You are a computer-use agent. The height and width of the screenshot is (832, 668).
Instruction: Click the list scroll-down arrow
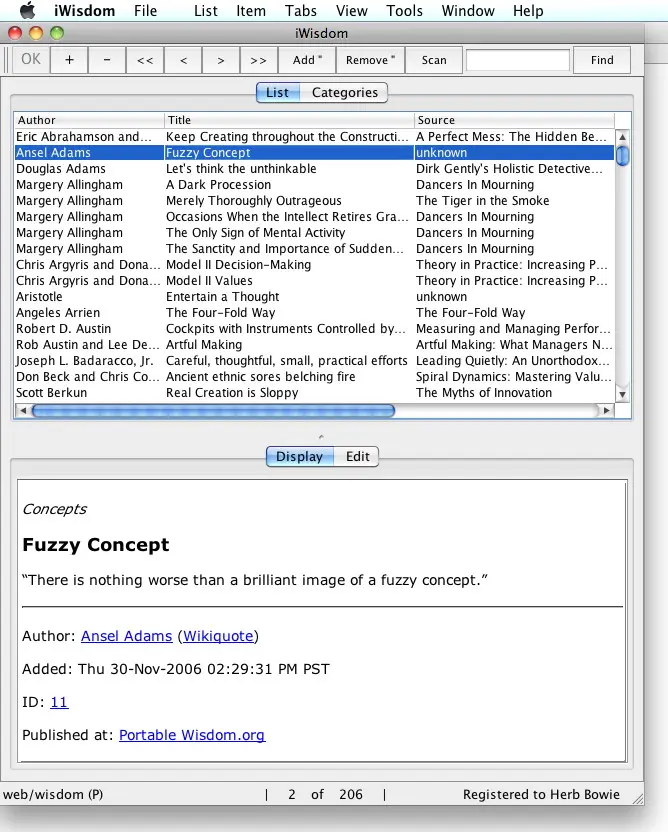pyautogui.click(x=622, y=395)
